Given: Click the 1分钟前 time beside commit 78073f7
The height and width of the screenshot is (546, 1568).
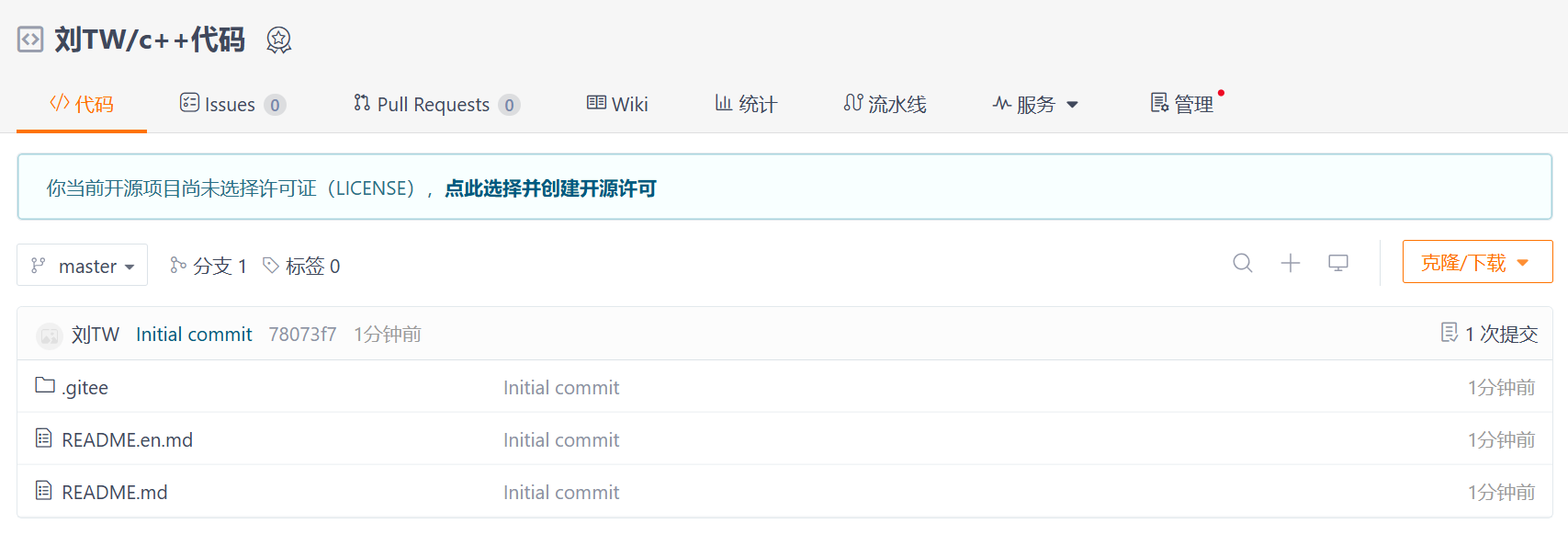Looking at the screenshot, I should point(388,334).
